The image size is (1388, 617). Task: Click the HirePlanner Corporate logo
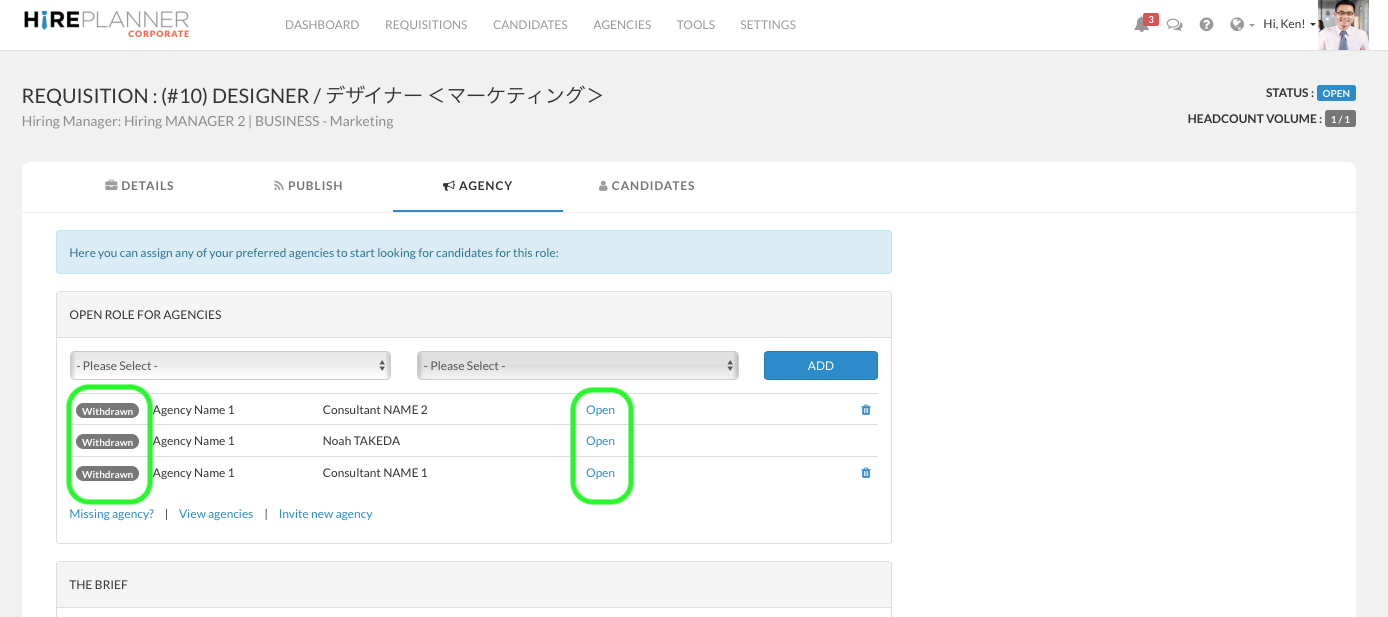click(x=105, y=24)
